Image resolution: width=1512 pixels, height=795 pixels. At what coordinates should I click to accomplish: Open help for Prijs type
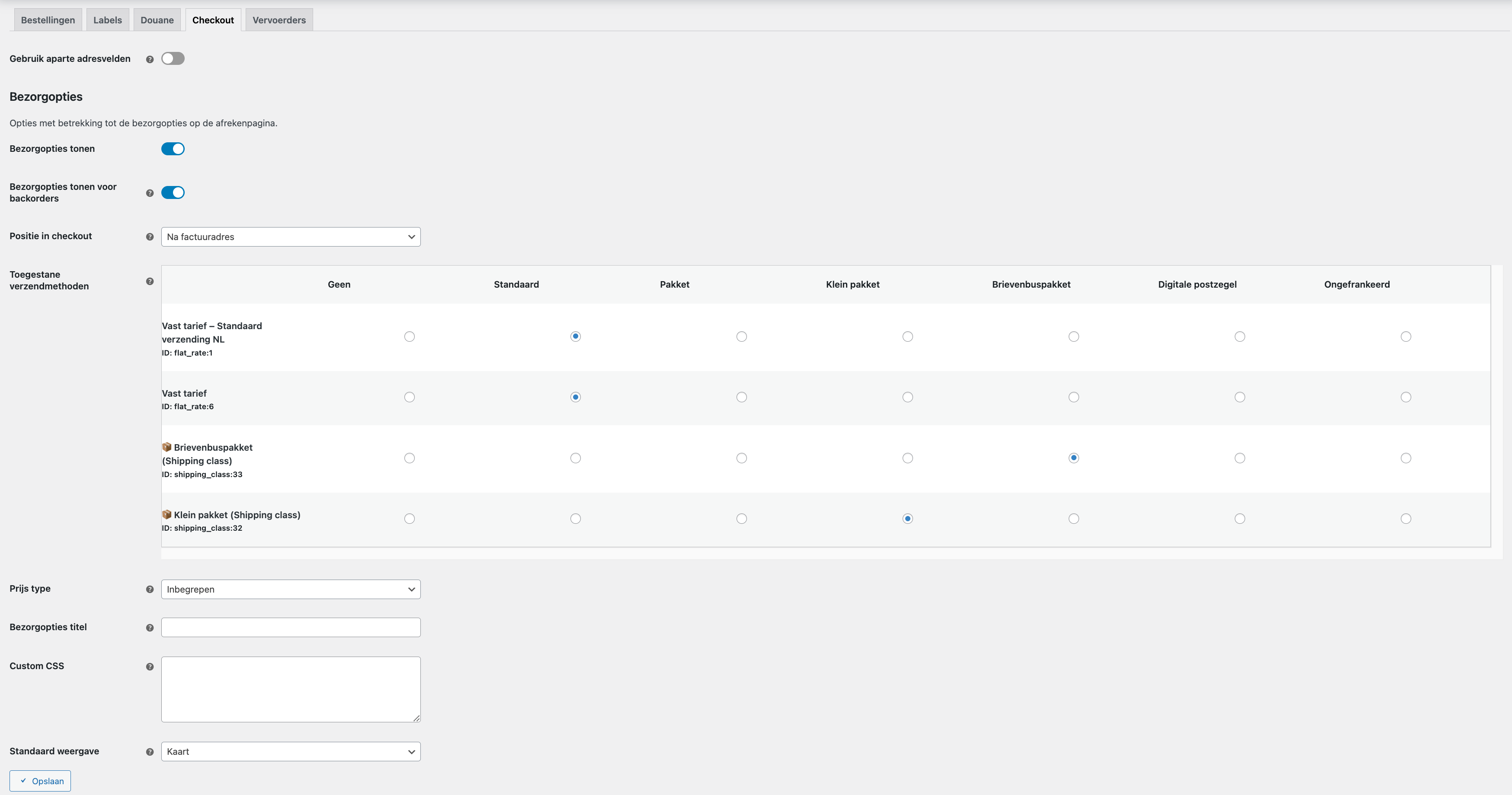pyautogui.click(x=150, y=590)
